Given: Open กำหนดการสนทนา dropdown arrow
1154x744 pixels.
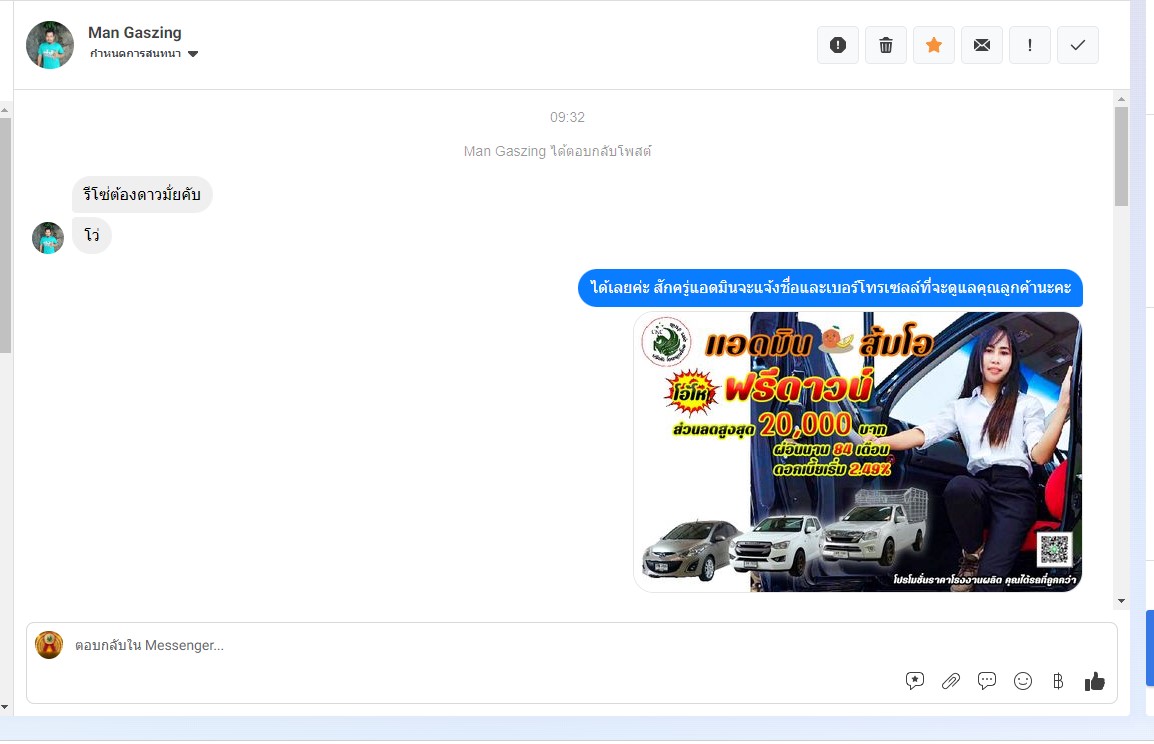Looking at the screenshot, I should [193, 54].
